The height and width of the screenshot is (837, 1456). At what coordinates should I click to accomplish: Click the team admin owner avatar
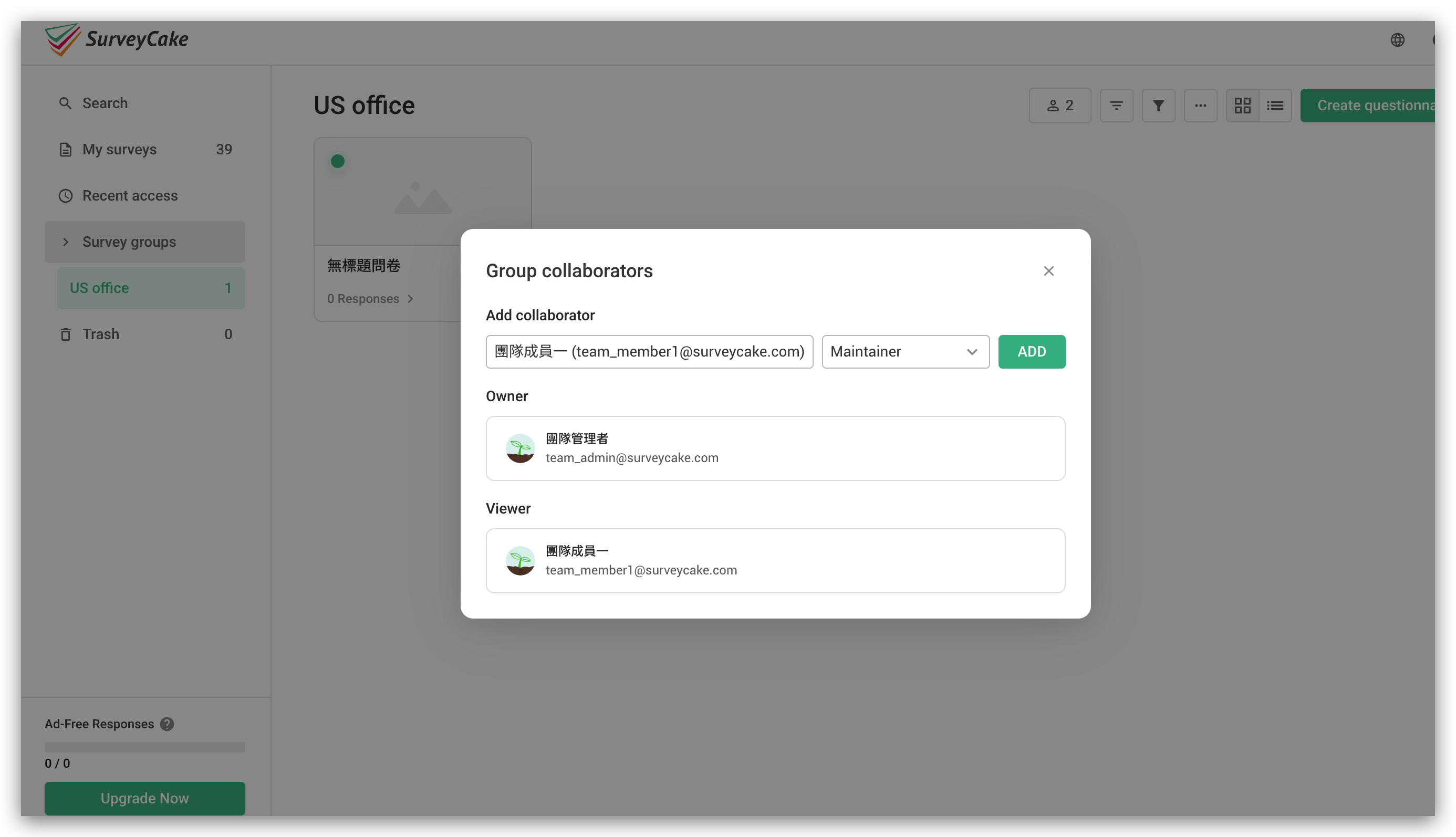(520, 448)
